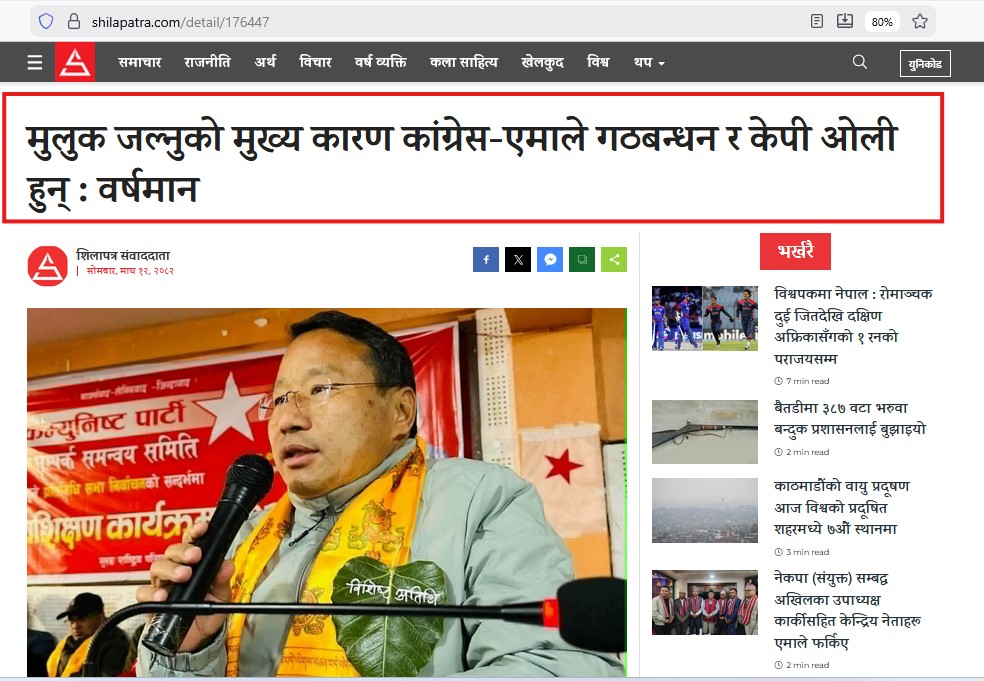Screen dimensions: 984x681
Task: Share article via X icon
Action: (518, 260)
